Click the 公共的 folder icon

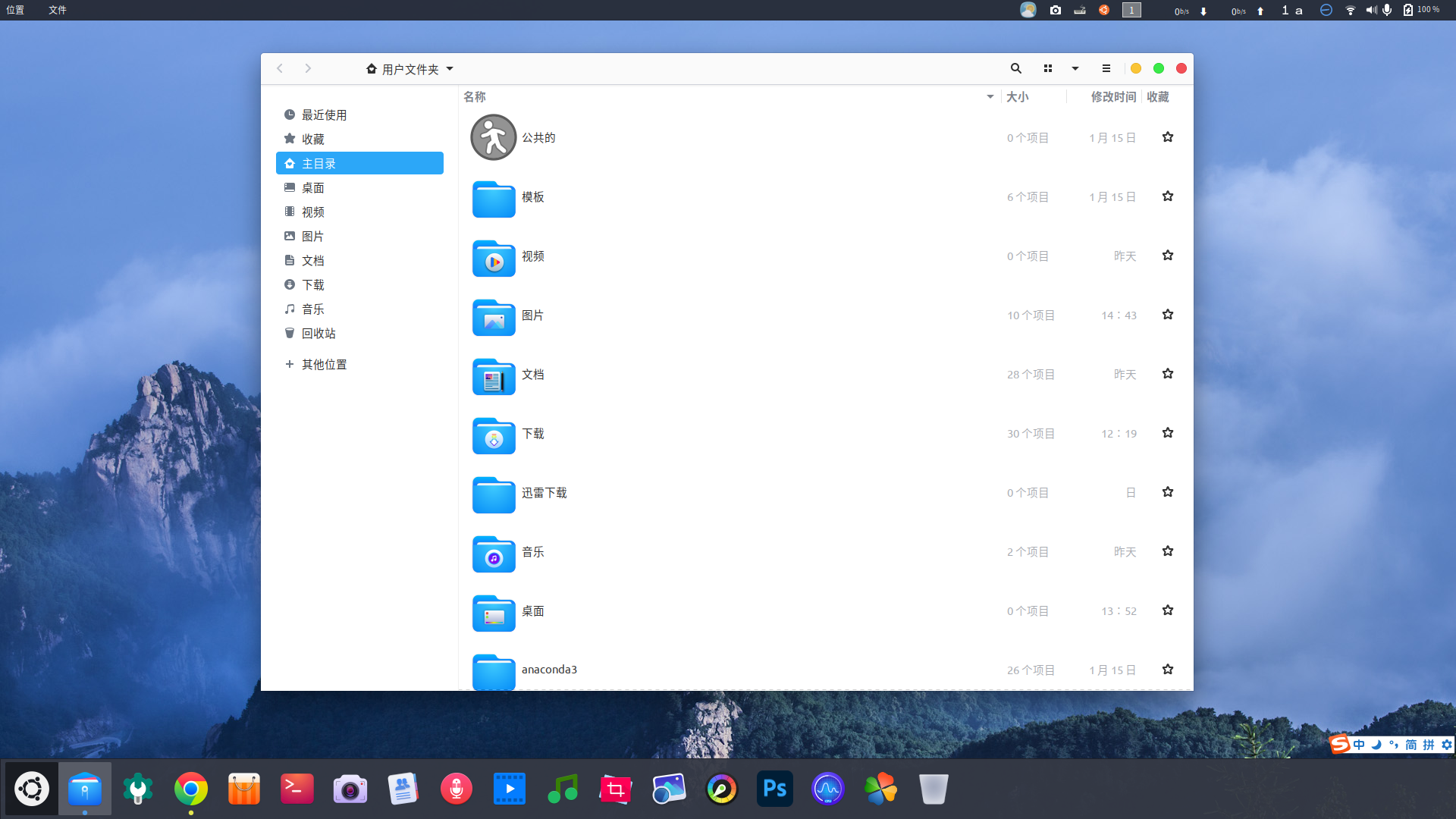coord(493,137)
